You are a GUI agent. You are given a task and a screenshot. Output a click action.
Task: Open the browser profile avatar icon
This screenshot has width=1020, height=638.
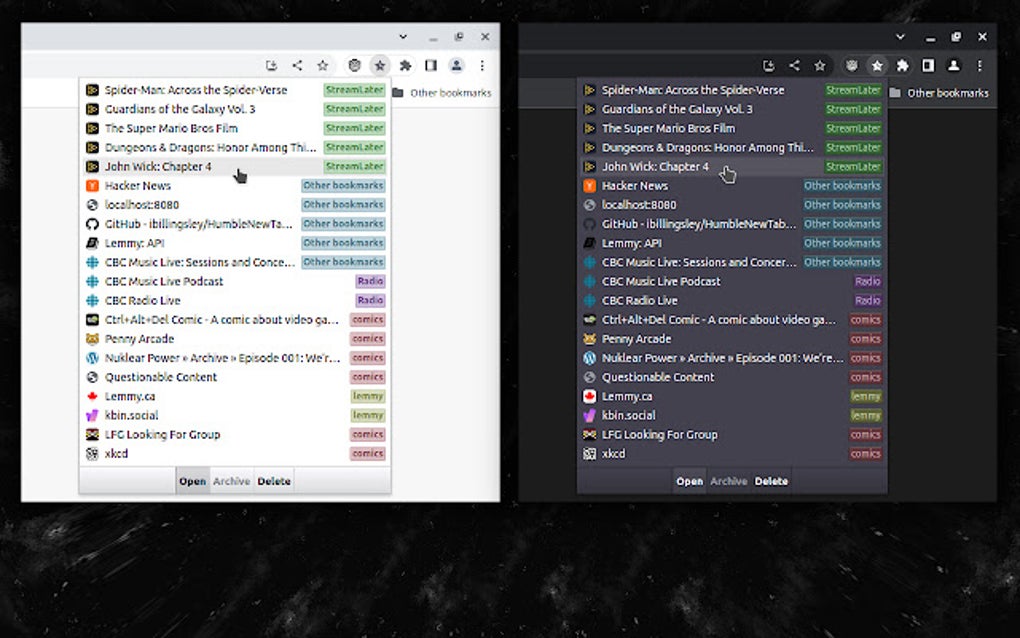(456, 64)
